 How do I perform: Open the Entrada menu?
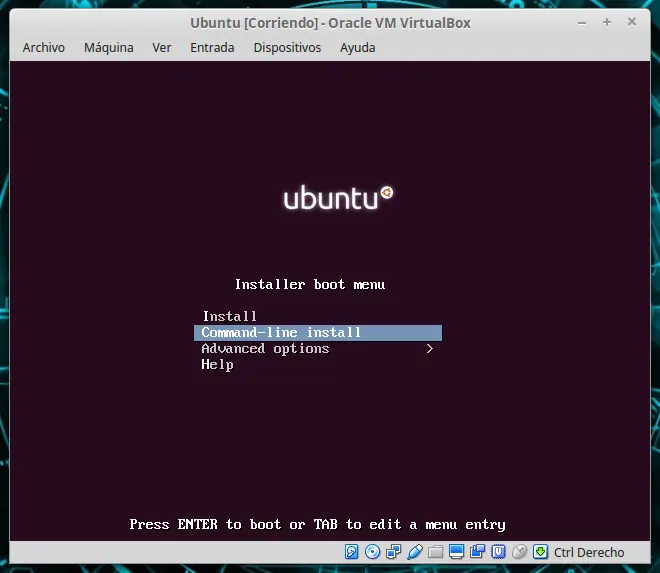click(x=212, y=48)
